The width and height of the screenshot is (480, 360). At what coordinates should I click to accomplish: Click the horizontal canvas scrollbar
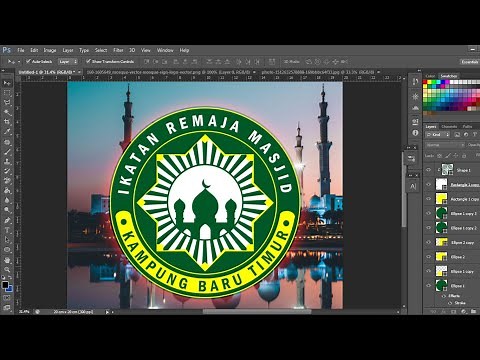(x=257, y=312)
